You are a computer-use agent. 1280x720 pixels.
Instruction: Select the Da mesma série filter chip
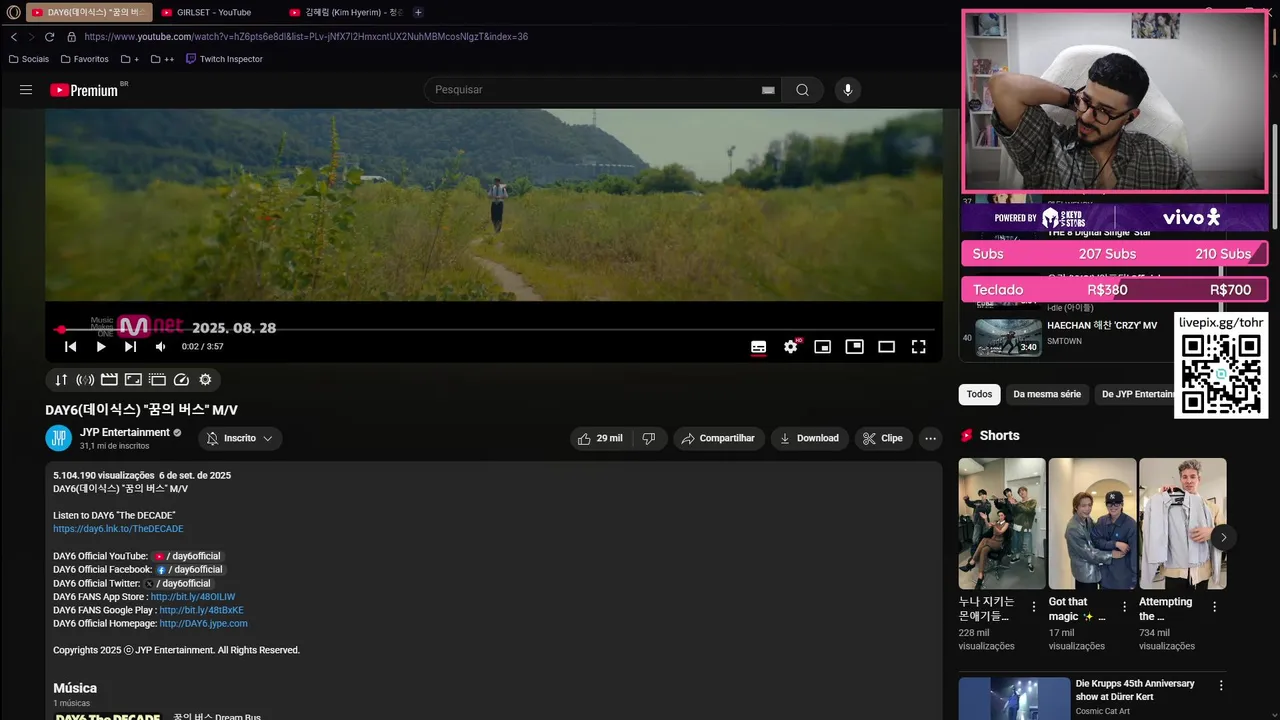click(1047, 394)
